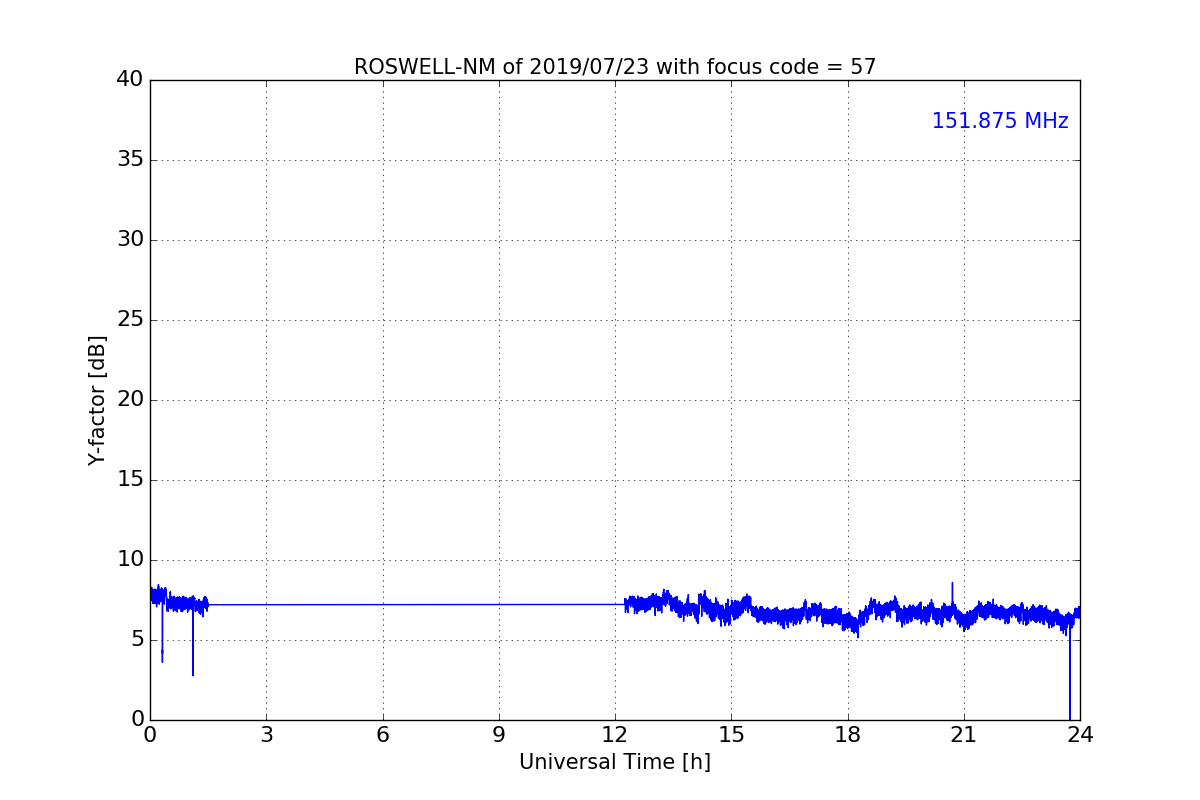Screen dimensions: 1200x800
Task: Click the y-axis tick label '20'
Action: [x=130, y=399]
